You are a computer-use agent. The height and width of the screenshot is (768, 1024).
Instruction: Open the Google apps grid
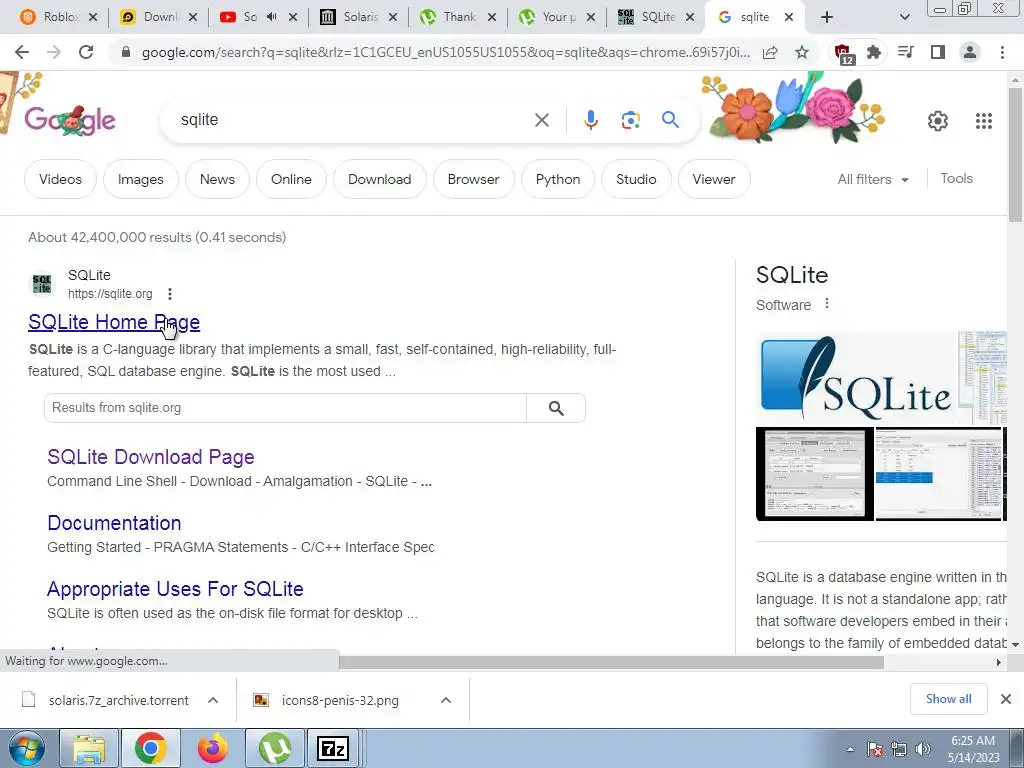pyautogui.click(x=984, y=121)
